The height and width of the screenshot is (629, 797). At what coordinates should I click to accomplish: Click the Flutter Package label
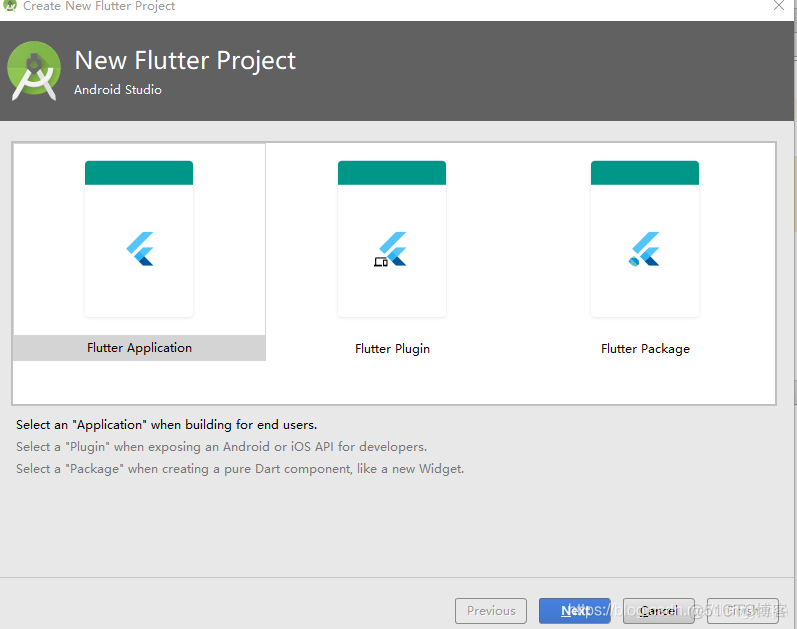(645, 349)
